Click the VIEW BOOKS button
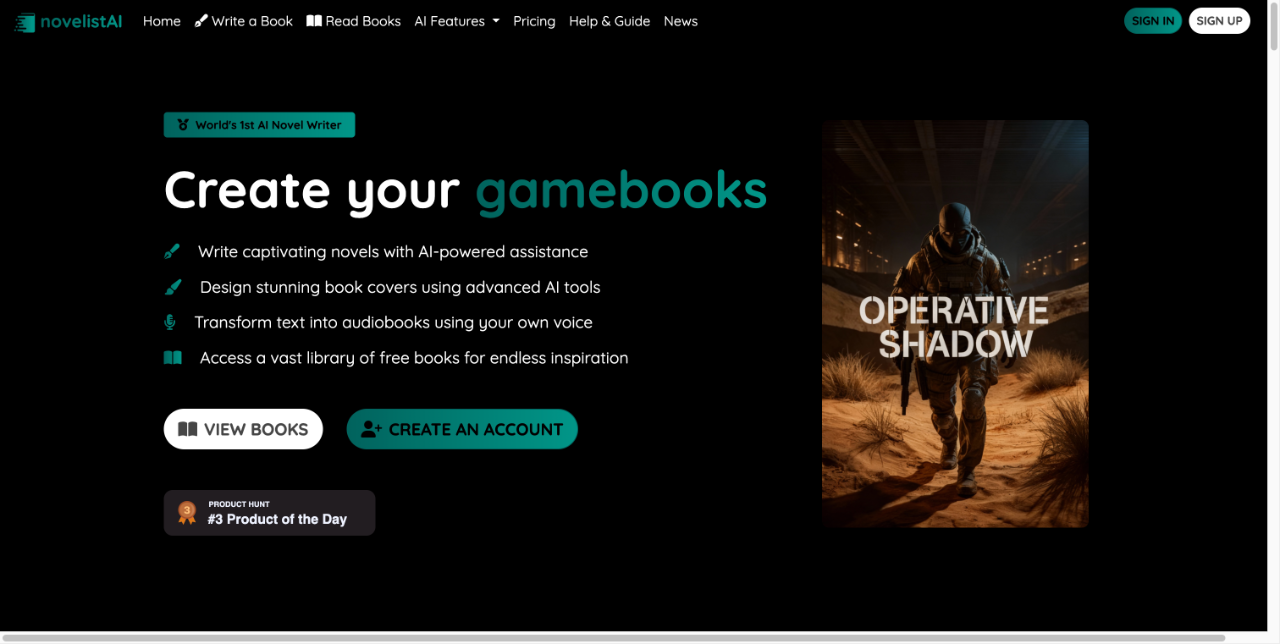This screenshot has width=1280, height=644. pos(243,429)
